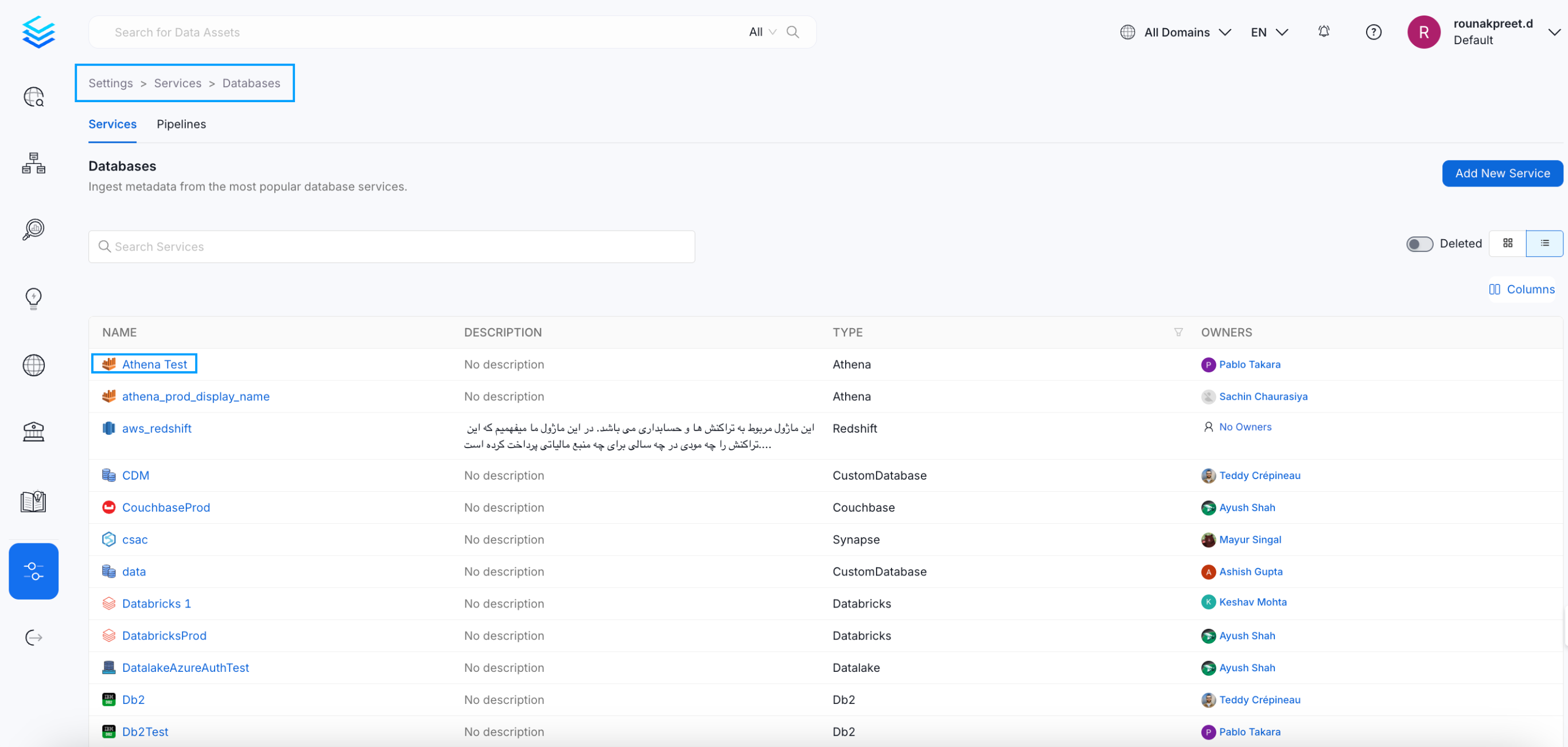This screenshot has width=1568, height=747.
Task: Open the Athena Test service link
Action: (x=154, y=365)
